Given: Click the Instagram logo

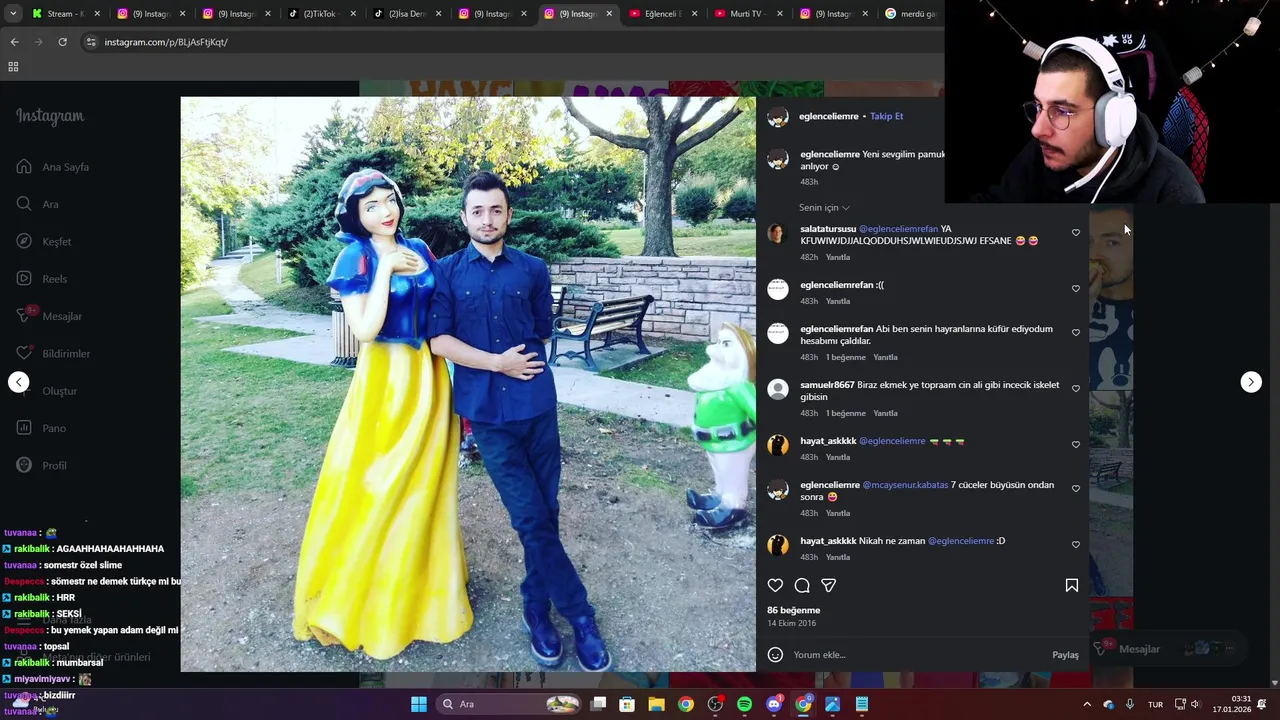Looking at the screenshot, I should point(50,116).
